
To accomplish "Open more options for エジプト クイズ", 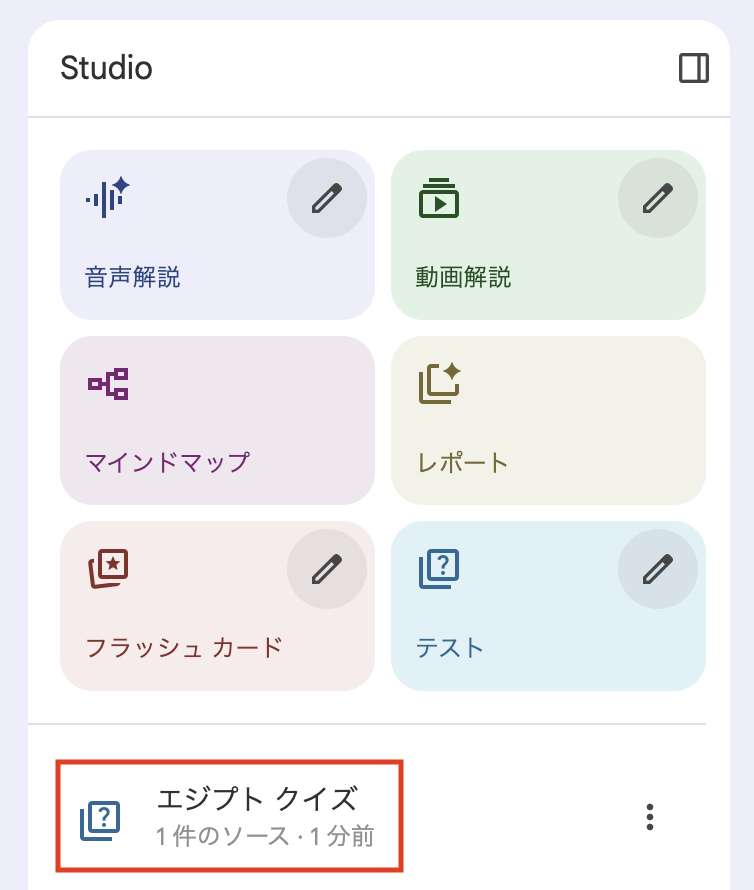I will tap(650, 817).
